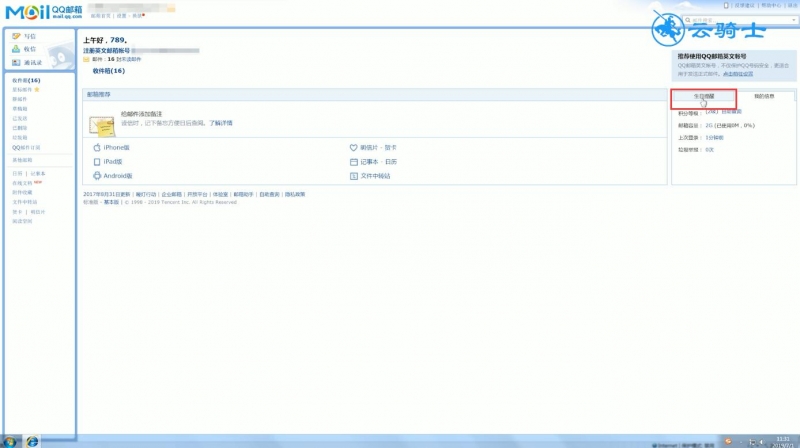Image resolution: width=800 pixels, height=448 pixels.
Task: Launch Internet Explorer from the taskbar
Action: click(x=32, y=442)
